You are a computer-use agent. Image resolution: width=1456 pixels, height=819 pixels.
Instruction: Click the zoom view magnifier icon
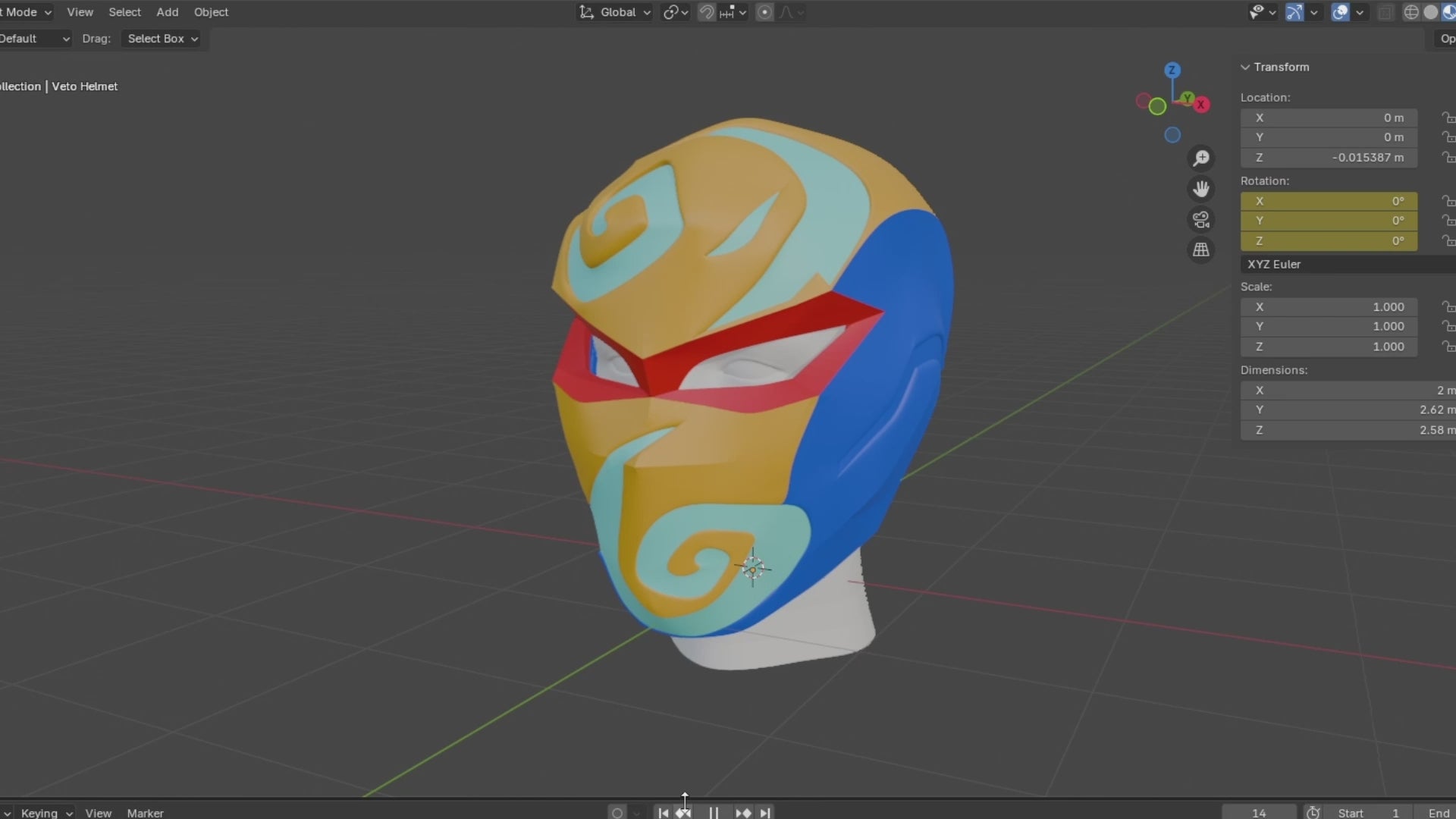click(x=1201, y=158)
